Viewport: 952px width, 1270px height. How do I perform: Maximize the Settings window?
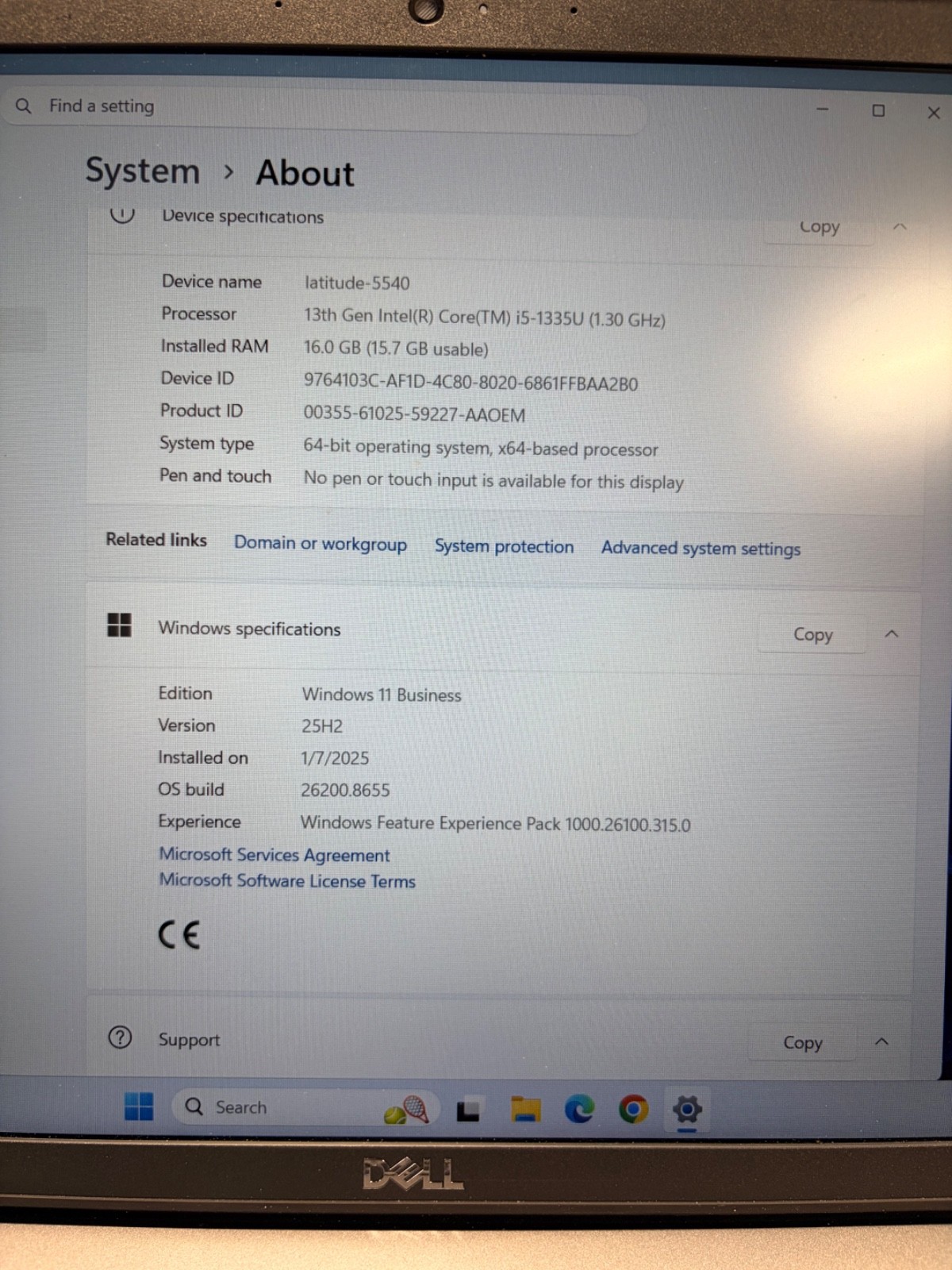[x=878, y=111]
